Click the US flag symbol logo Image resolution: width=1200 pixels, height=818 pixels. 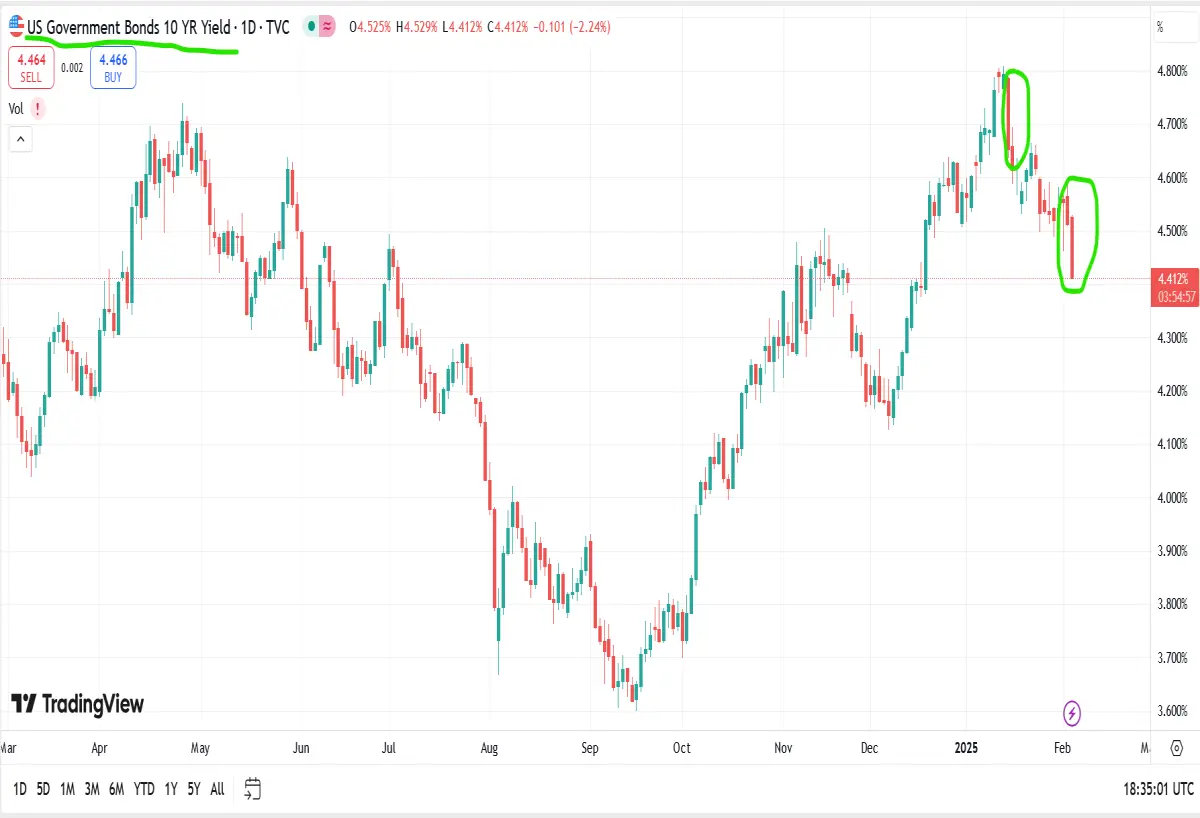pyautogui.click(x=17, y=28)
